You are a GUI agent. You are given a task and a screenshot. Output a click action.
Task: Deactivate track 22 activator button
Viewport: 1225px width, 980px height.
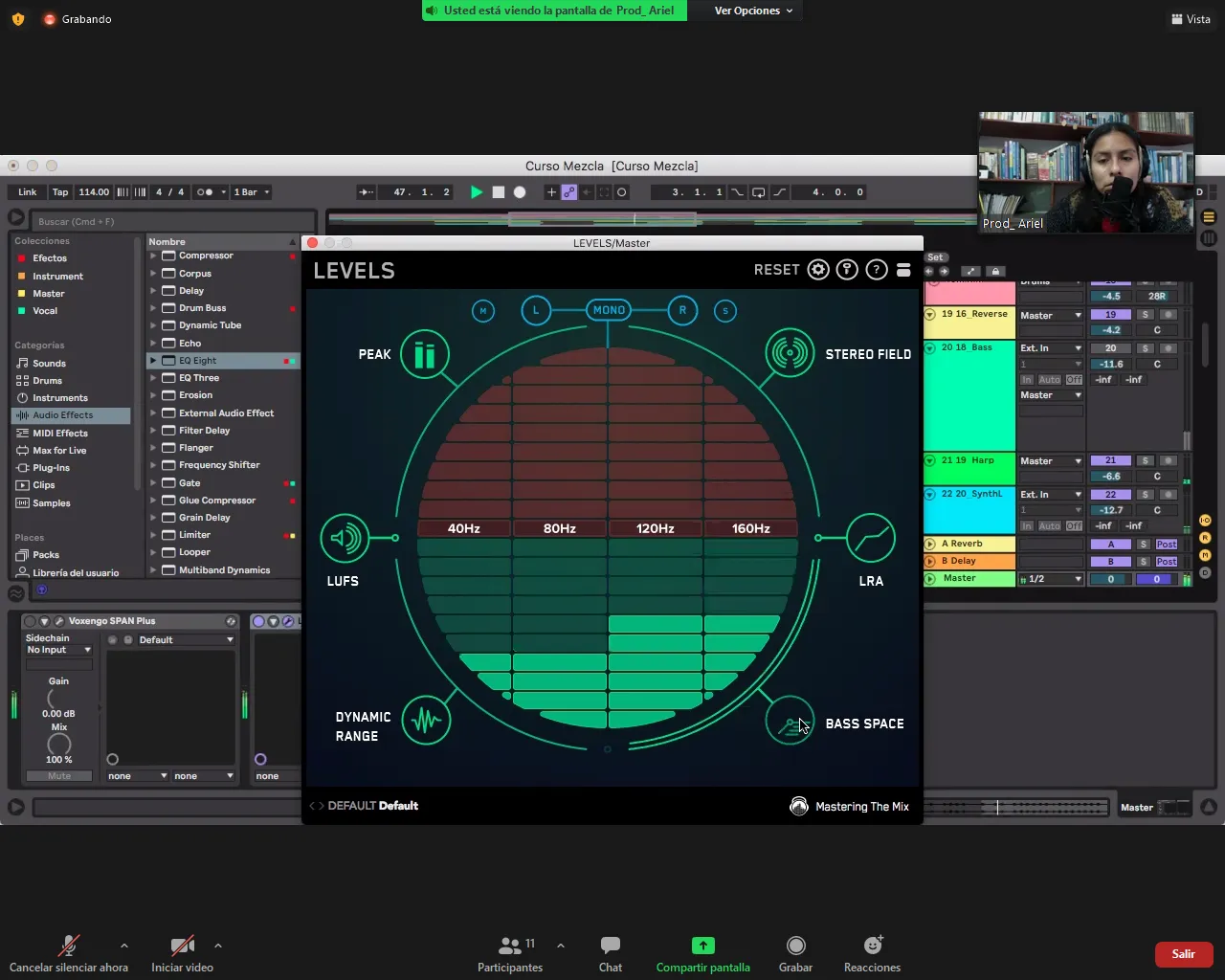1110,495
